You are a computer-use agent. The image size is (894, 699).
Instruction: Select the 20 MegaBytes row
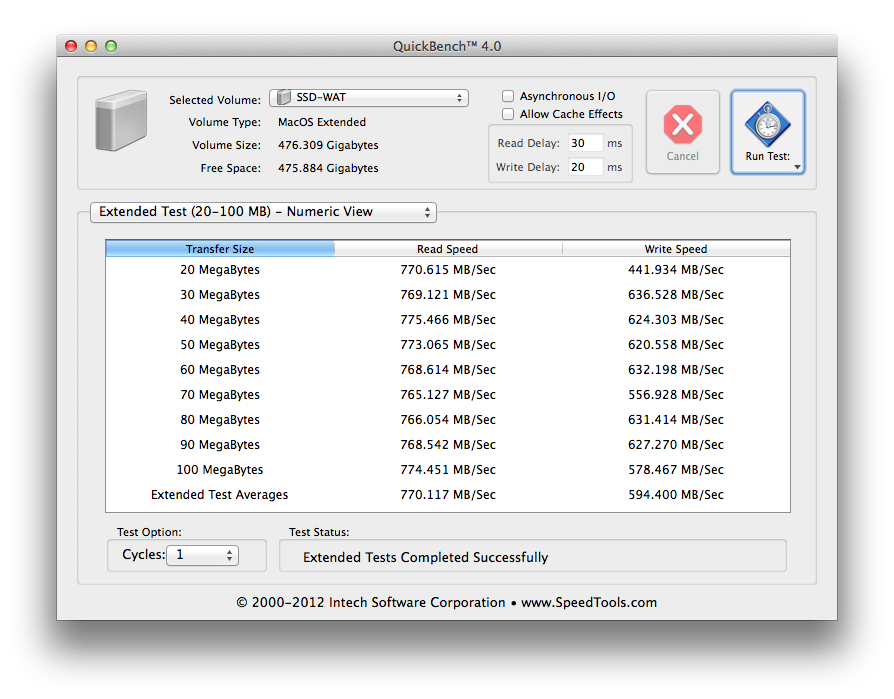(448, 270)
